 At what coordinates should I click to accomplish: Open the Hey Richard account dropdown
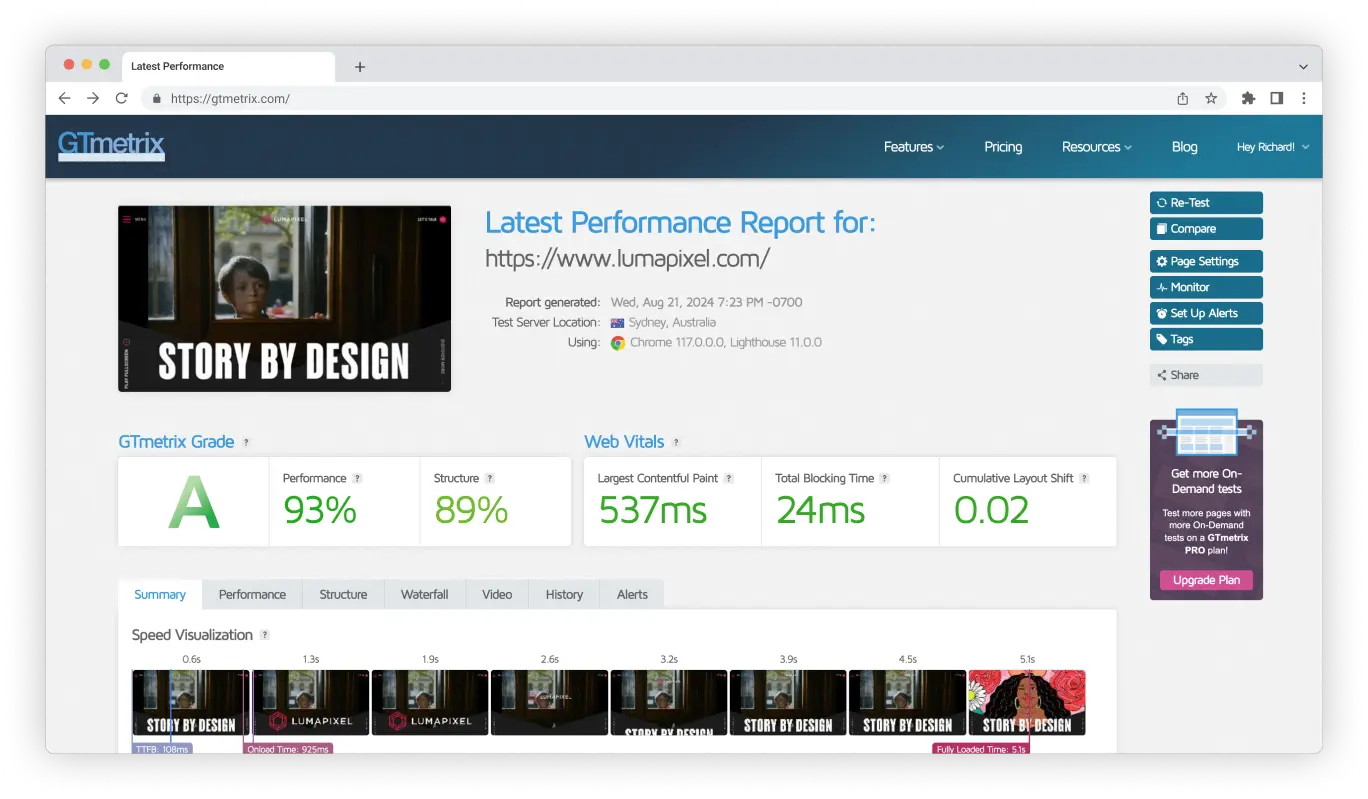(x=1272, y=147)
